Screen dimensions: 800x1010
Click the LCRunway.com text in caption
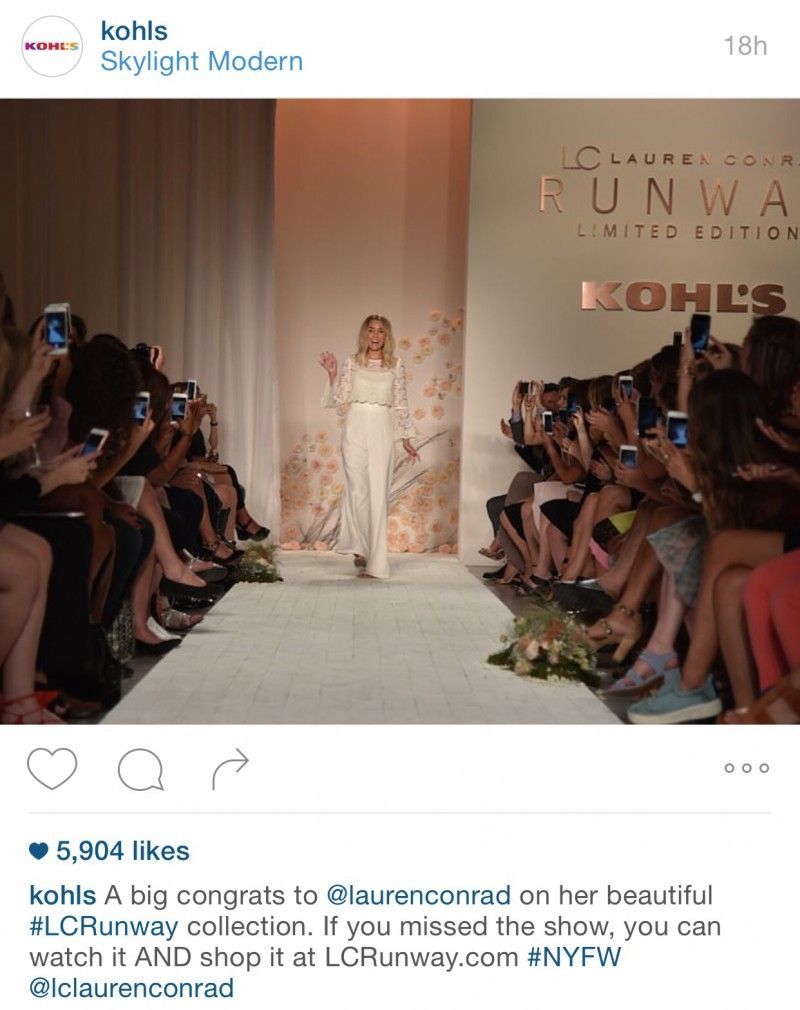421,957
